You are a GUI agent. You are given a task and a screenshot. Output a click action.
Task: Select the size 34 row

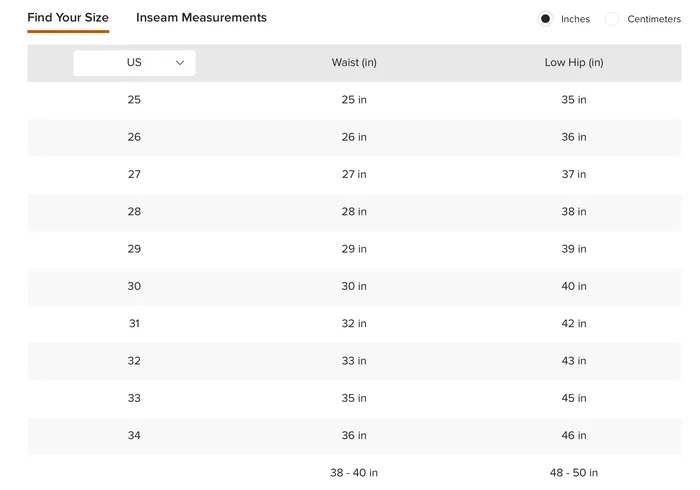coord(354,436)
